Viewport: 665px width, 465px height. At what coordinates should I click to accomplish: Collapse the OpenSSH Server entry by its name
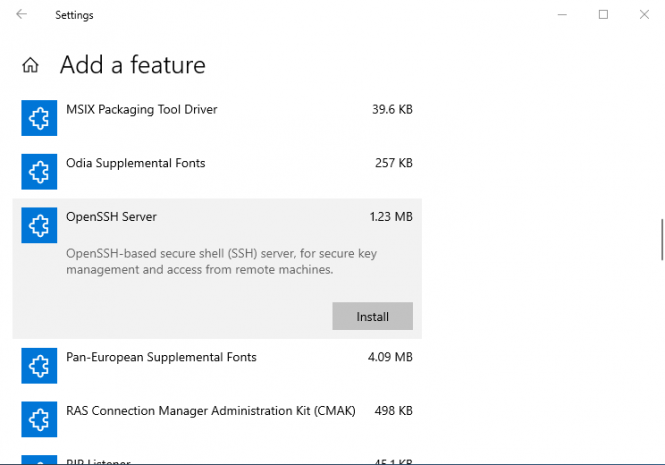[x=111, y=217]
